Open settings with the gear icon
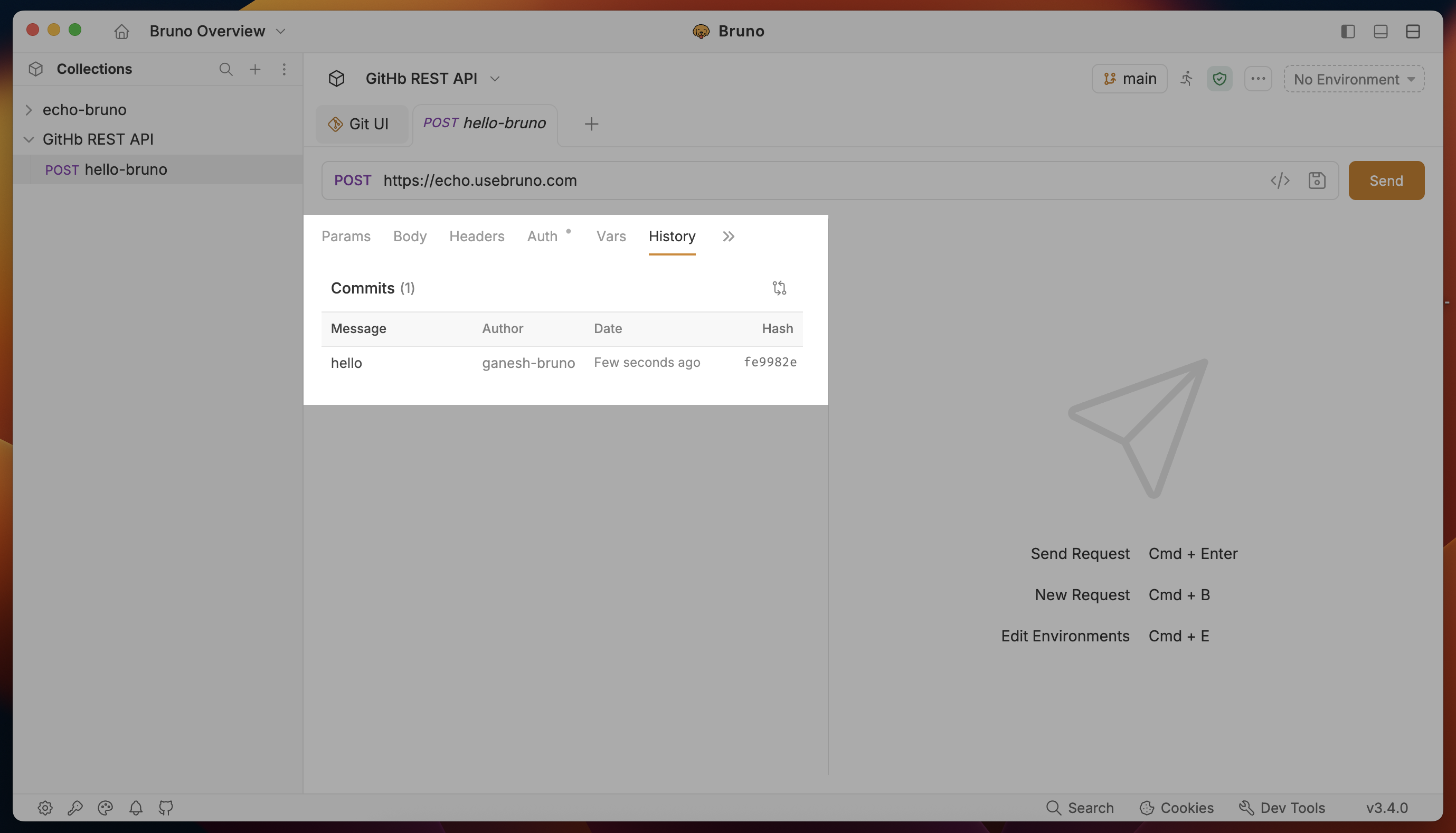The width and height of the screenshot is (1456, 833). point(45,808)
